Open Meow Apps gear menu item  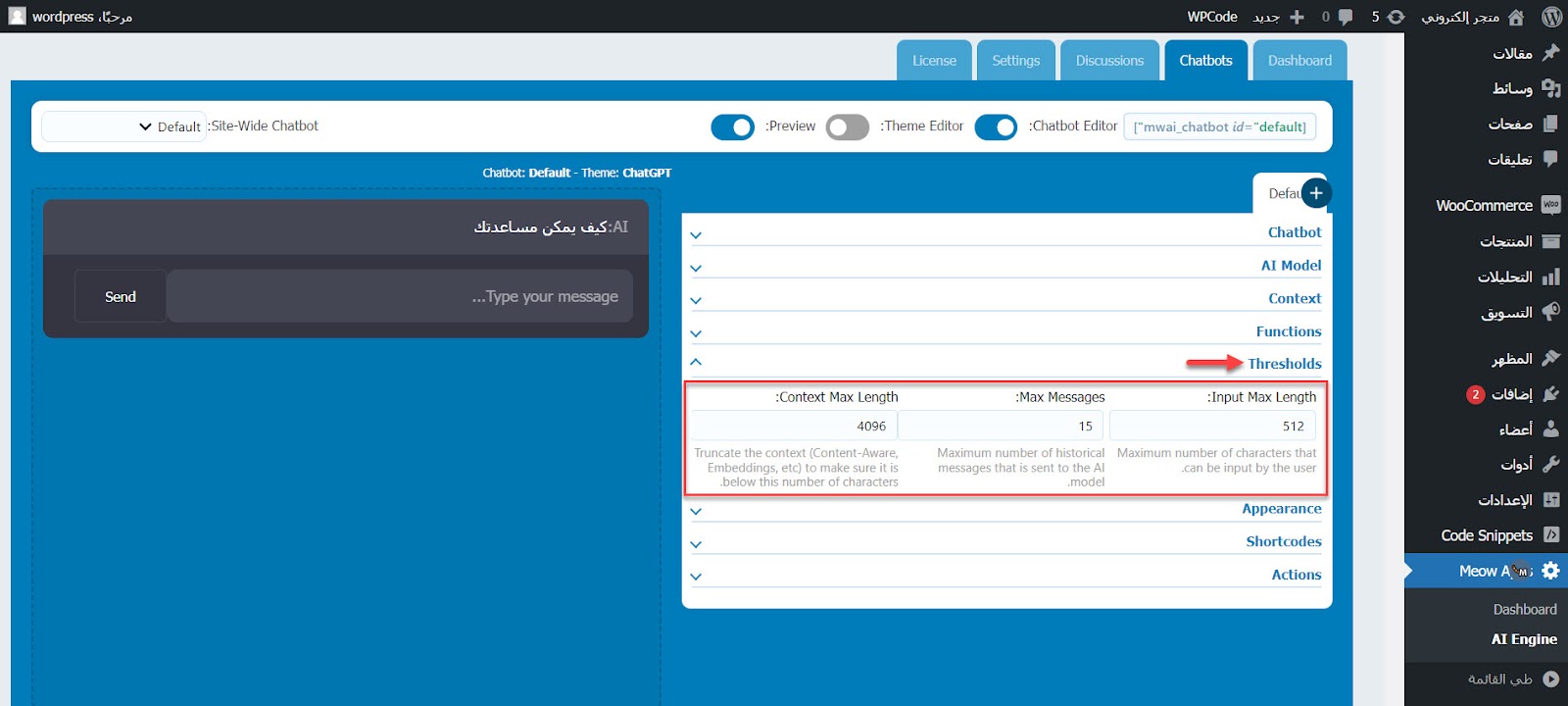[1549, 571]
